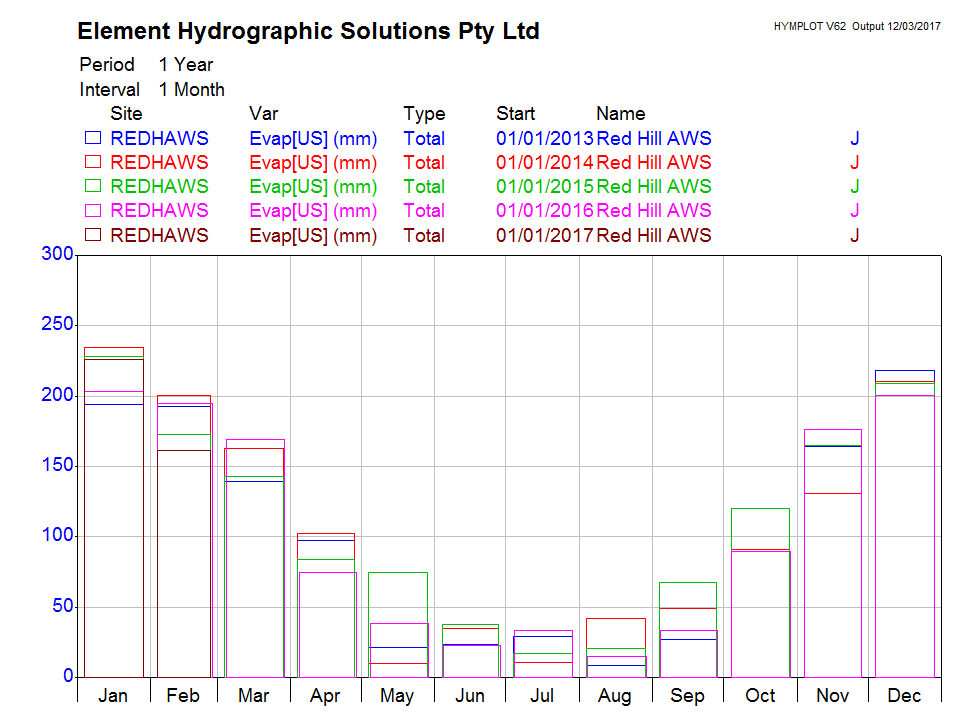Click the Interval 1 Month text

[152, 90]
